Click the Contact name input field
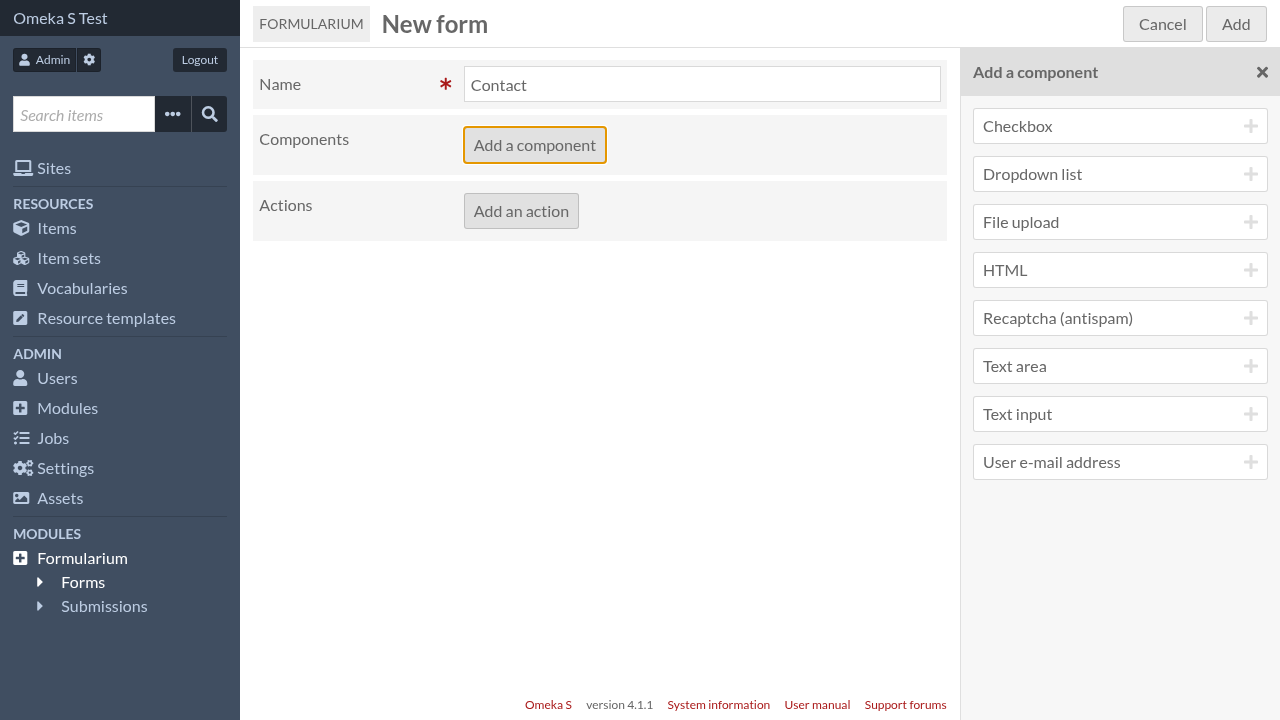This screenshot has height=720, width=1280. [701, 84]
